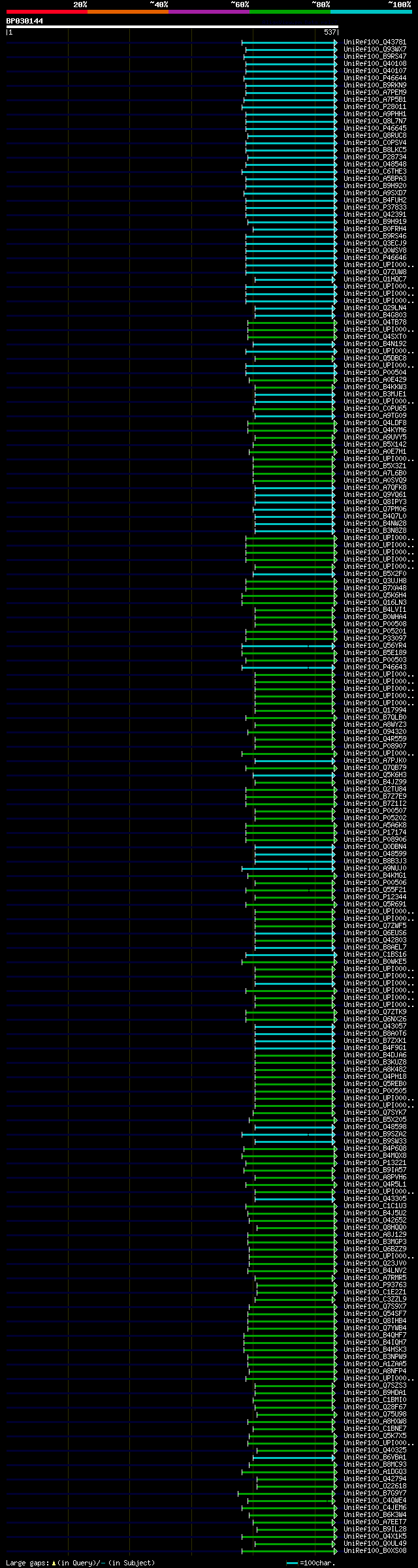418x1568 pixels.
Task: Select the UniRef100_B4Q7L0 label
Action: tap(375, 517)
